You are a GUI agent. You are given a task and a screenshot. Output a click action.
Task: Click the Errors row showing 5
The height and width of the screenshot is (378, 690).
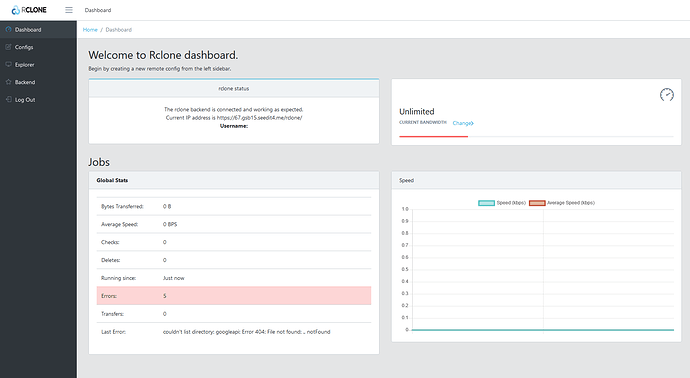tap(234, 296)
